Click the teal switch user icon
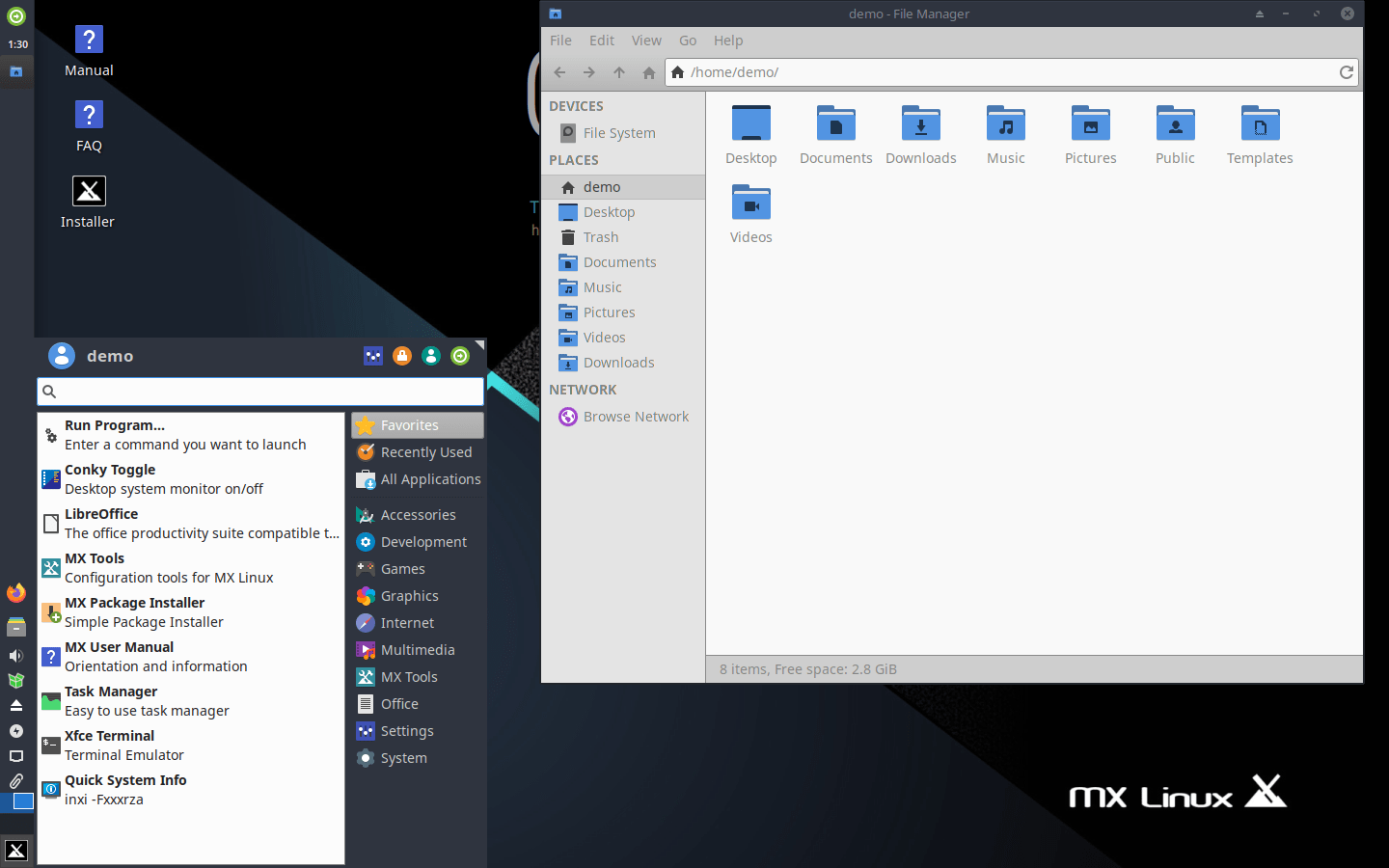Screen dimensions: 1389x868 pos(431,356)
